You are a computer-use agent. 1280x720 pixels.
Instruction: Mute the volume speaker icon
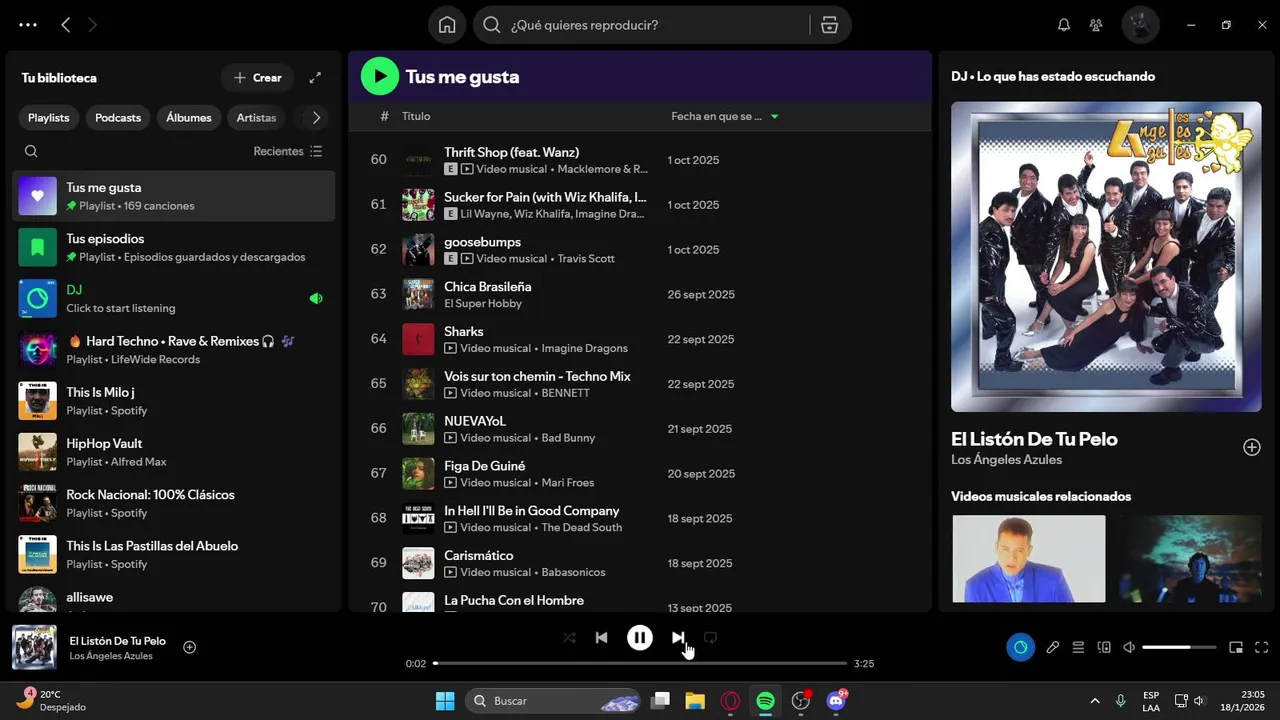coord(1129,647)
